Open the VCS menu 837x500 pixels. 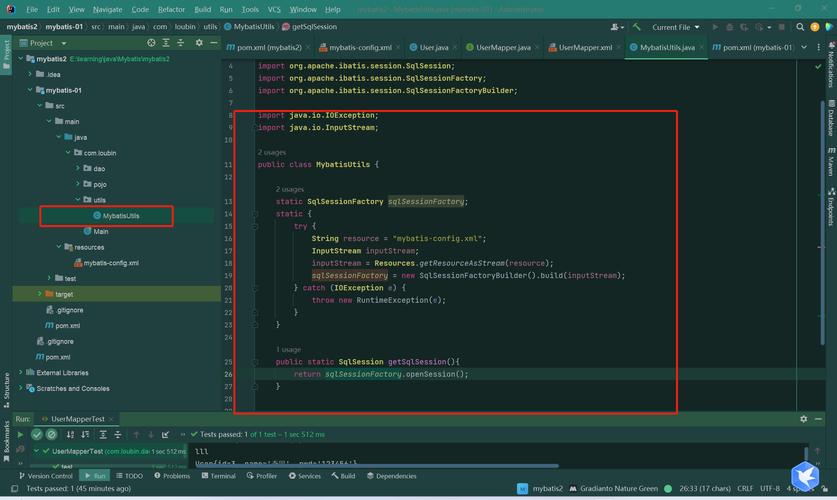[x=274, y=10]
